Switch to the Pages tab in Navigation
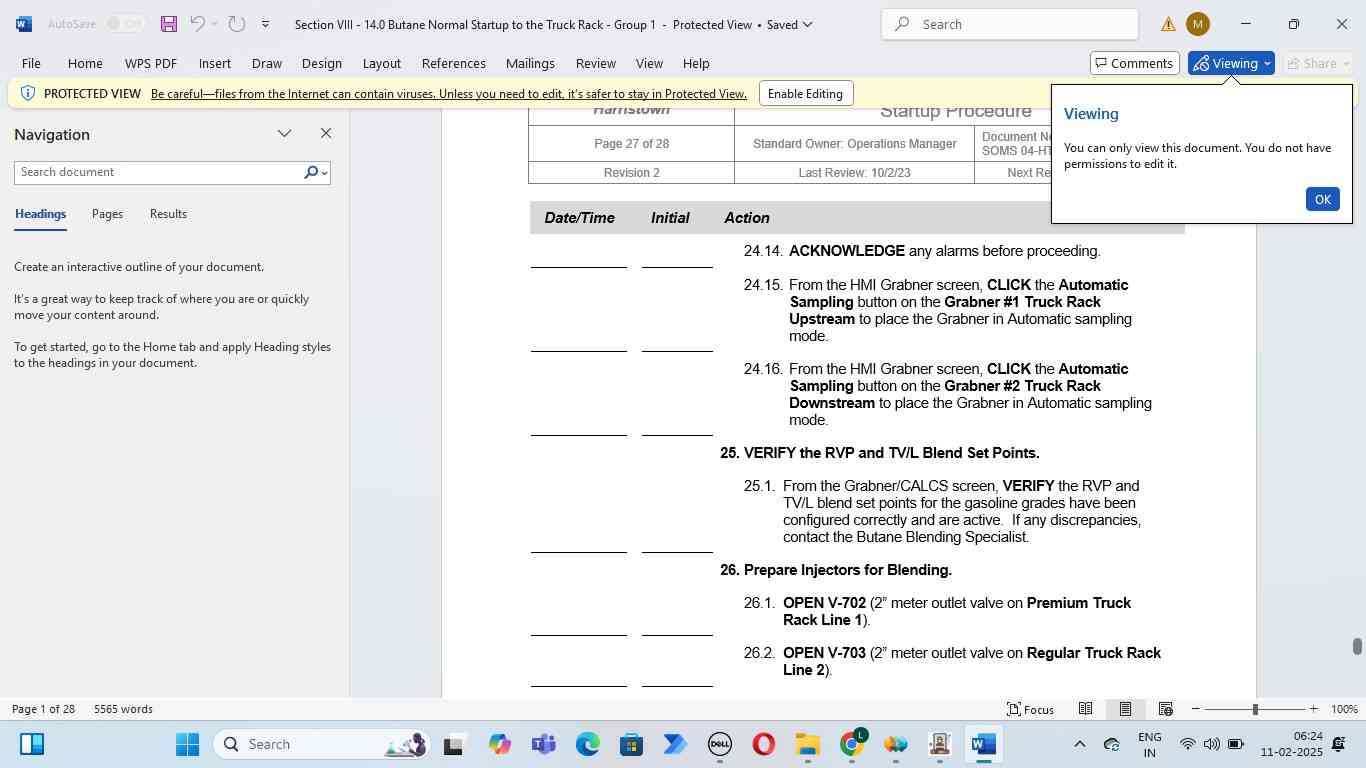 pyautogui.click(x=107, y=214)
